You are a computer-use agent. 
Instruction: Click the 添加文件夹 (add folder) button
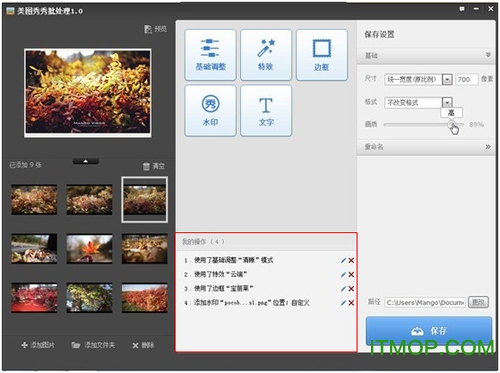[93, 345]
